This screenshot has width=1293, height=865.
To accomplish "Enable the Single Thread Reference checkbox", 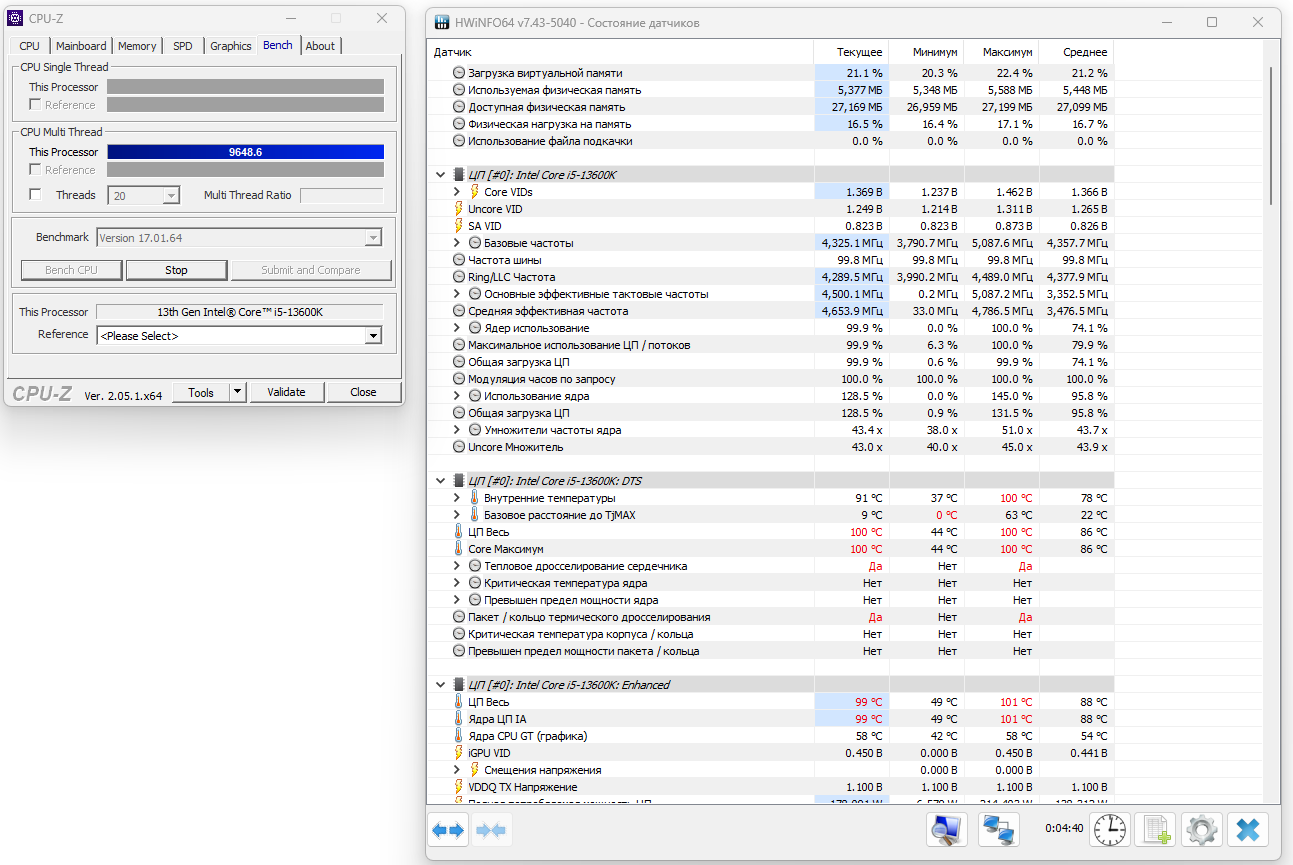I will [x=35, y=105].
